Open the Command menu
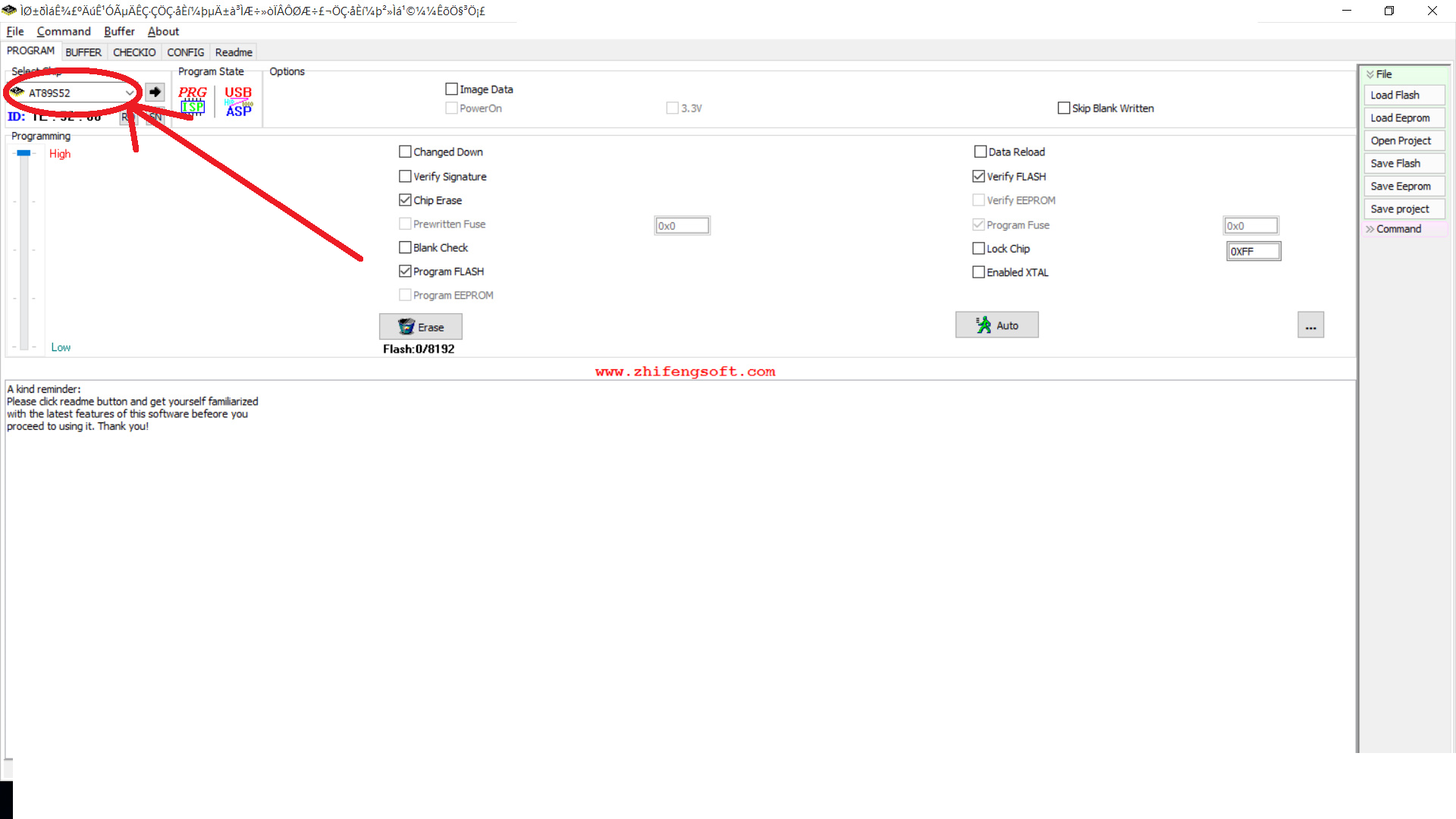The image size is (1456, 819). pos(64,31)
